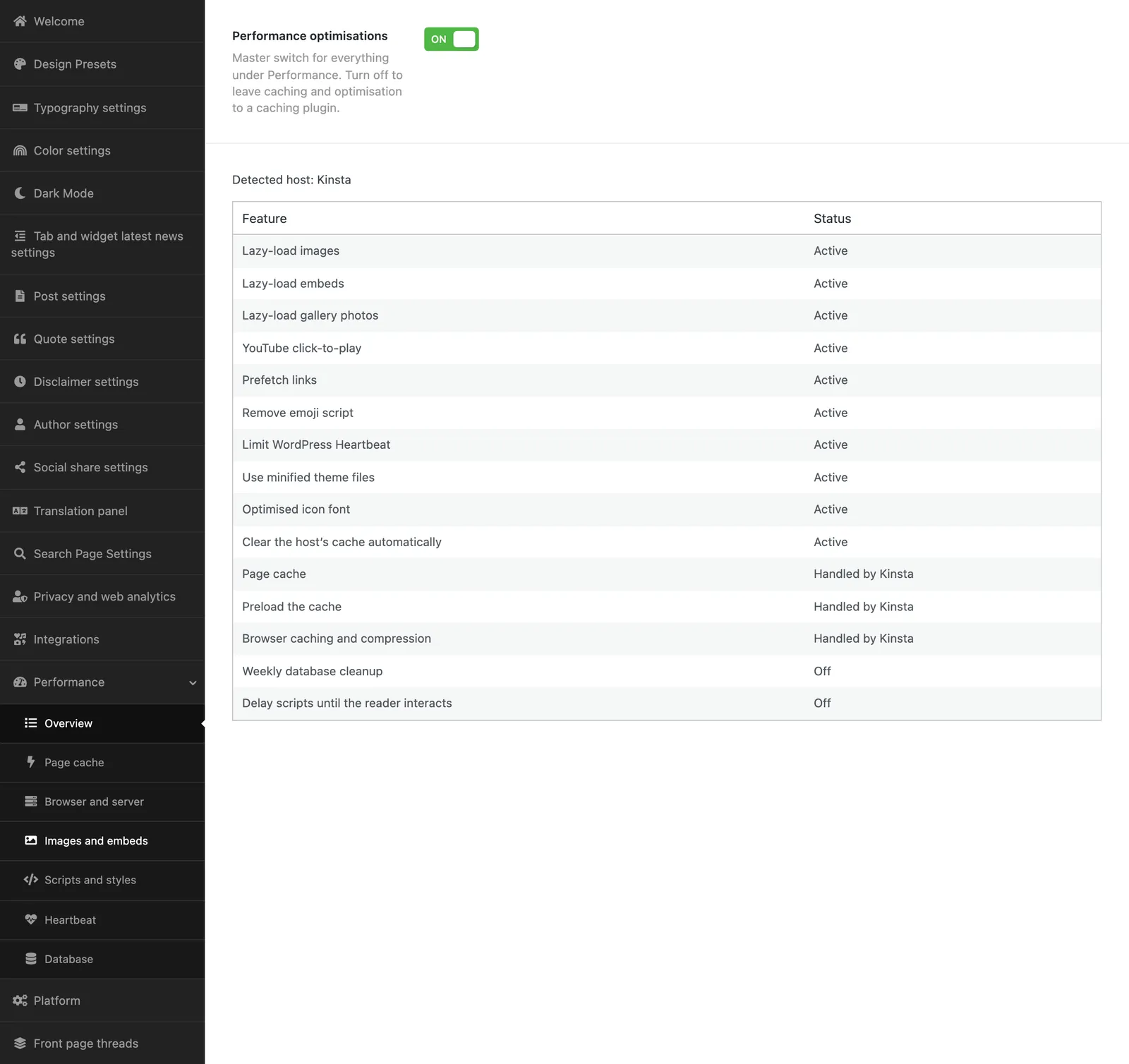Click Delay scripts until the reader interacts
The height and width of the screenshot is (1064, 1129).
[347, 703]
